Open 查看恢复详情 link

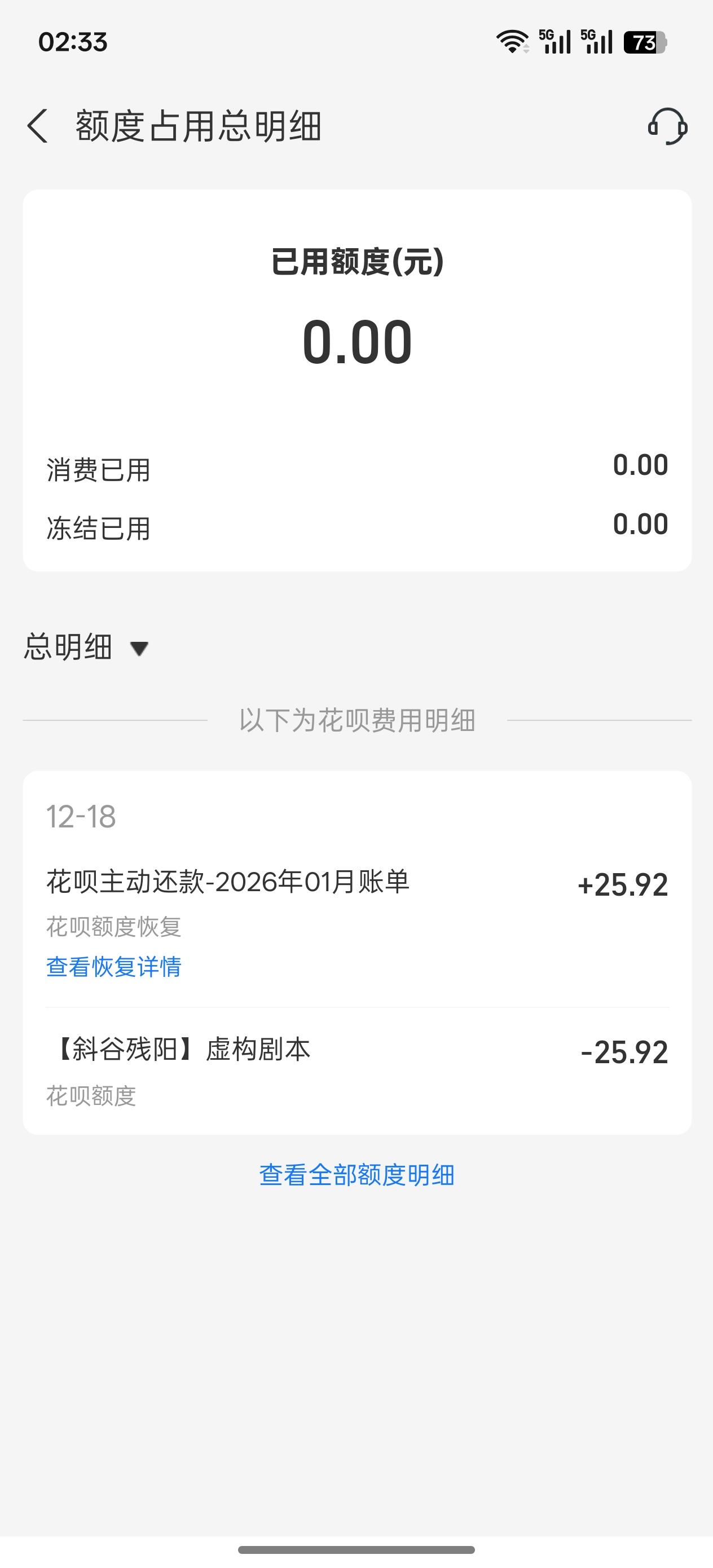(x=114, y=967)
